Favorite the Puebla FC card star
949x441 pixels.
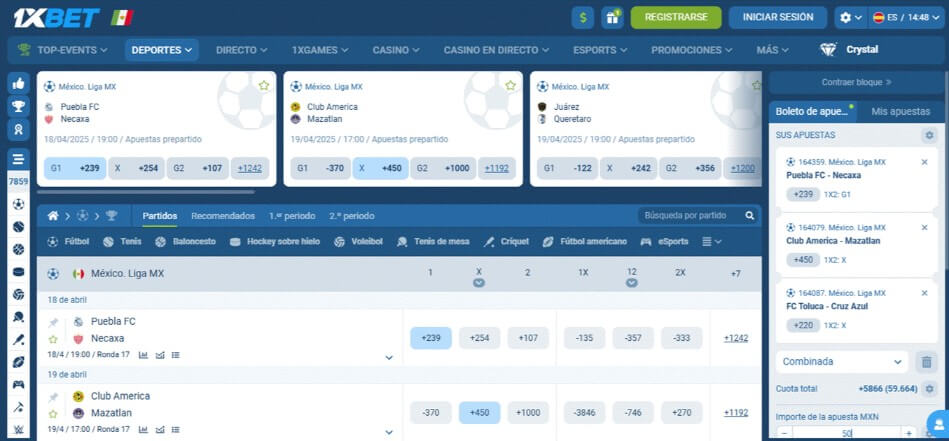tap(264, 86)
